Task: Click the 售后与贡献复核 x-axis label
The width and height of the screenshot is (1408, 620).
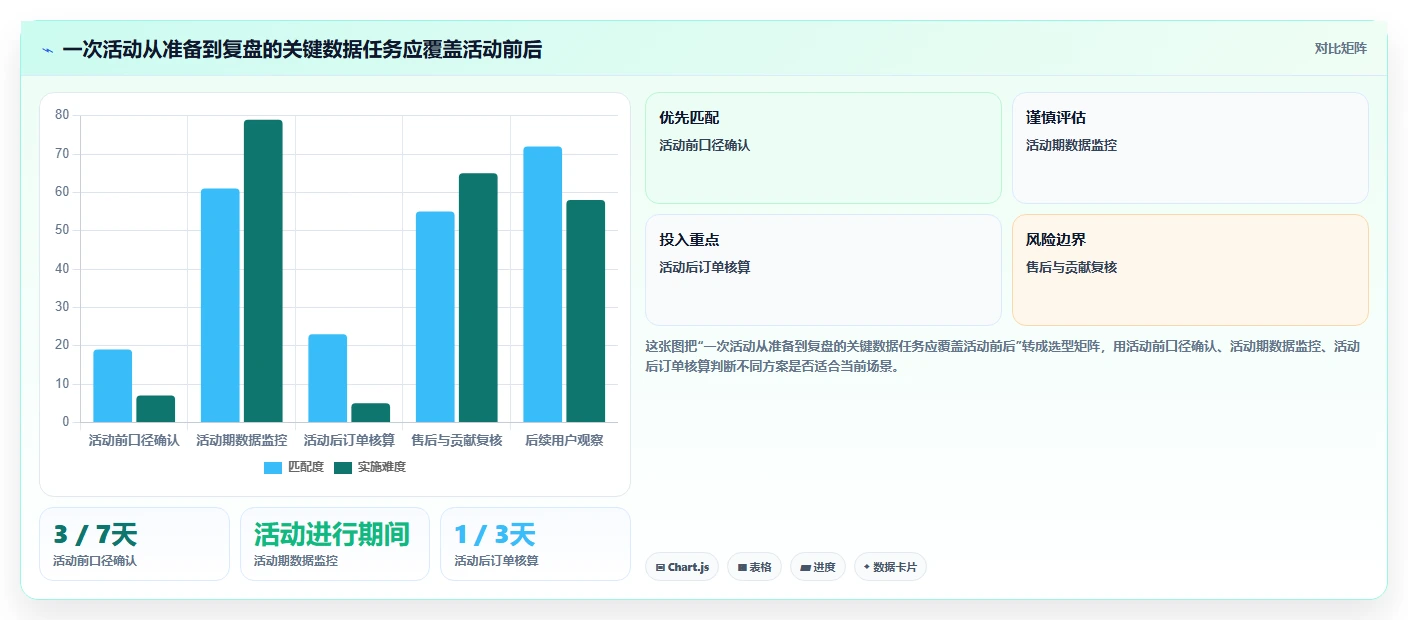Action: pos(457,440)
